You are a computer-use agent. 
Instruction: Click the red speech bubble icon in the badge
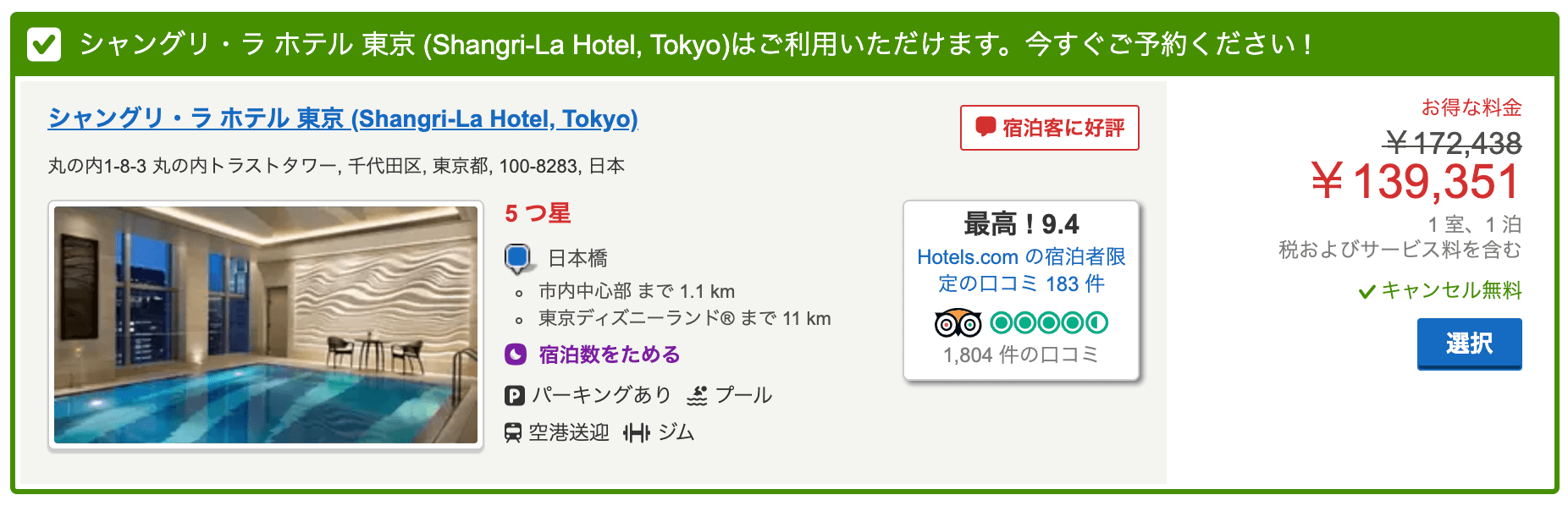coord(986,127)
